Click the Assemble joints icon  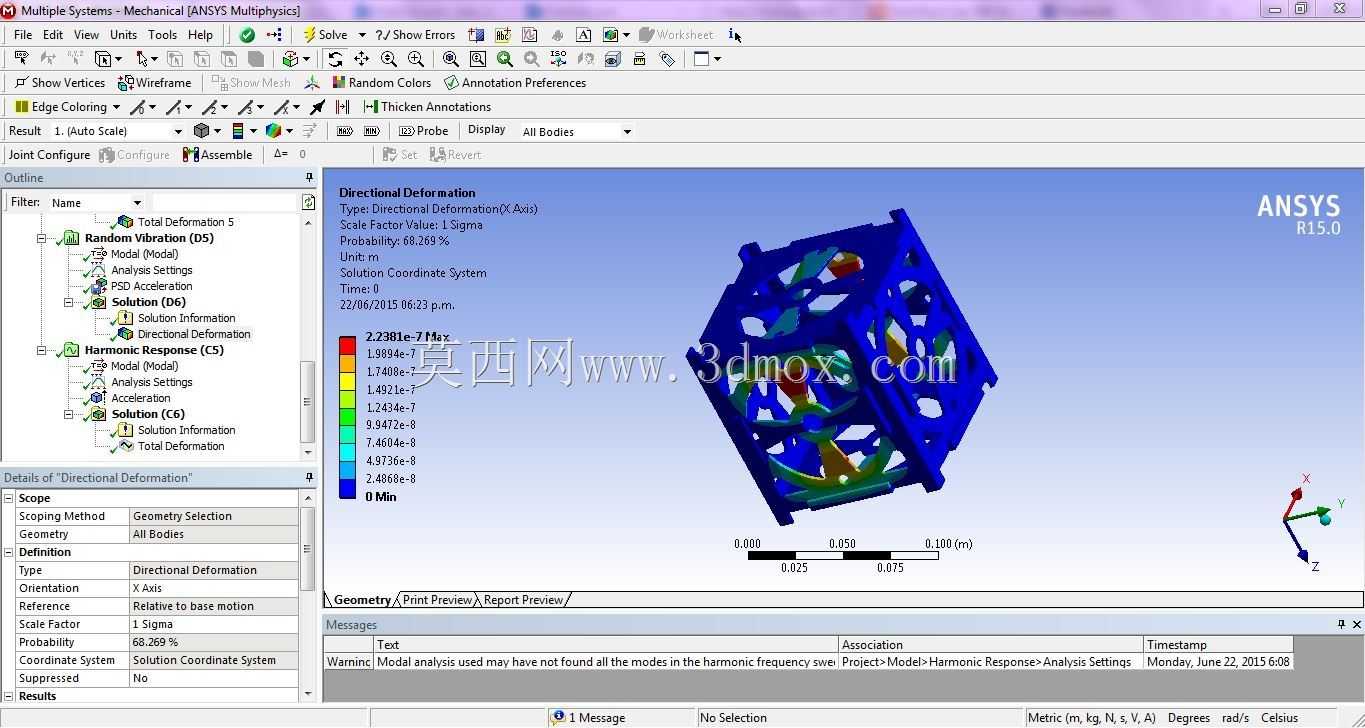[x=217, y=155]
